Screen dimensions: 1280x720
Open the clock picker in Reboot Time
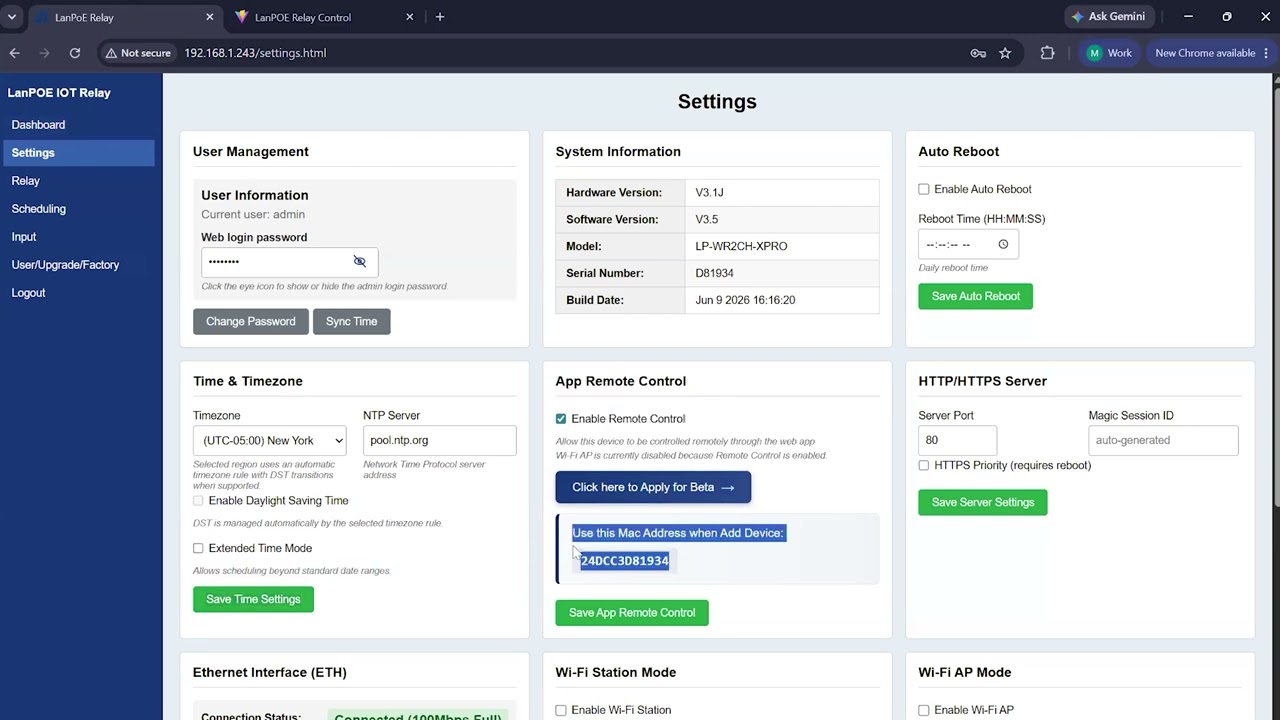tap(1003, 244)
